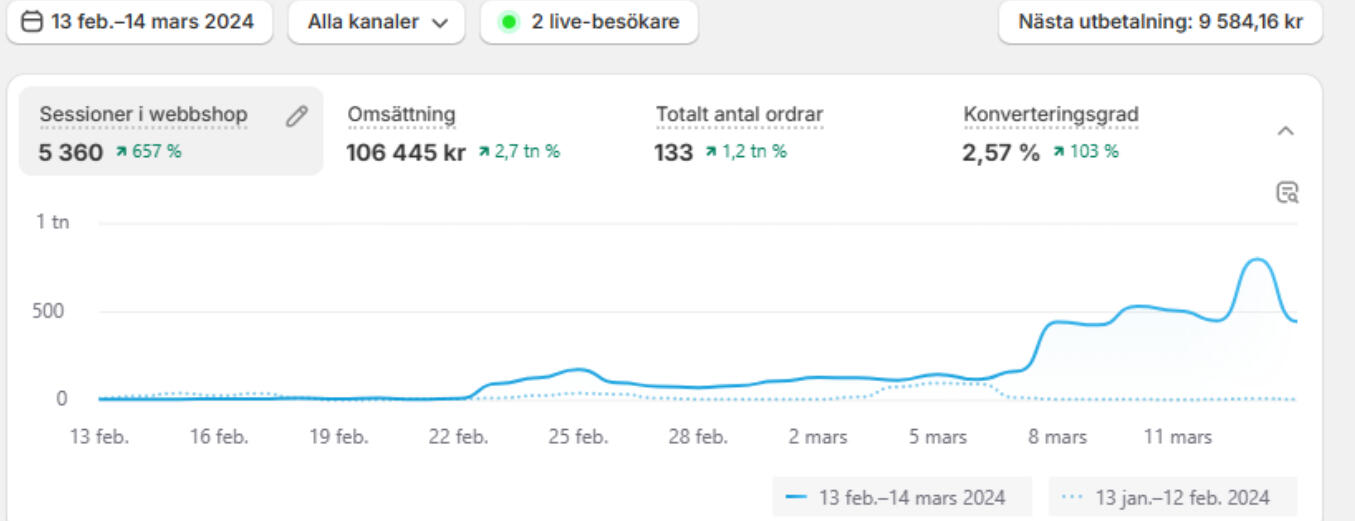Click the trend arrow next to 103 %
The width and height of the screenshot is (1355, 521).
pos(1058,153)
